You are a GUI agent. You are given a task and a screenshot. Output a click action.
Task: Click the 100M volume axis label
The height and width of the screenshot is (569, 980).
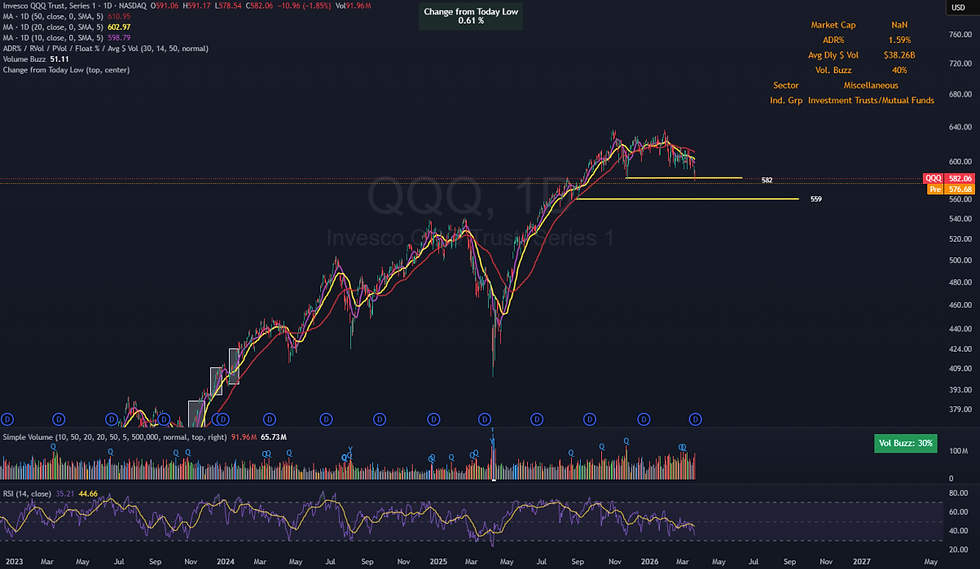pos(959,451)
